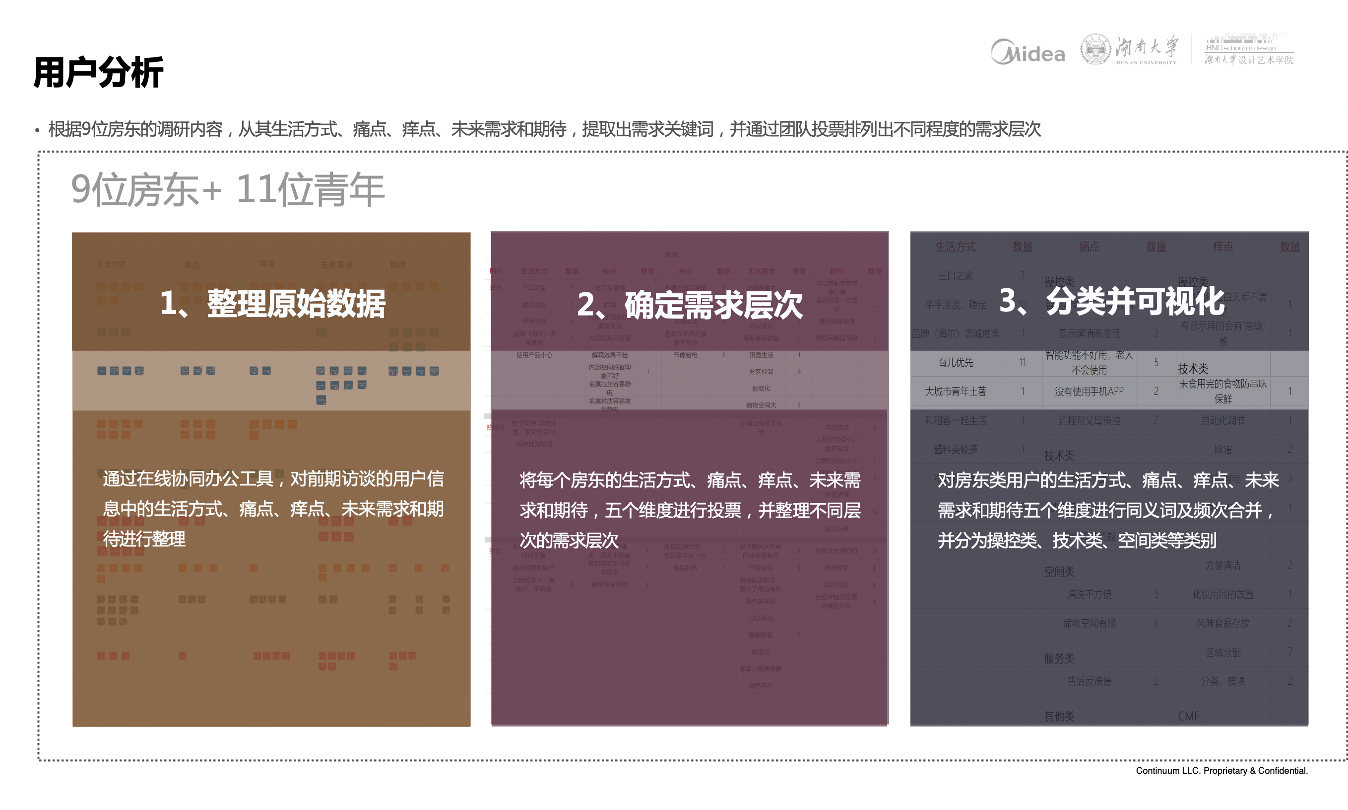
Task: Click the 风味食品存放 table cell
Action: (x=1222, y=623)
